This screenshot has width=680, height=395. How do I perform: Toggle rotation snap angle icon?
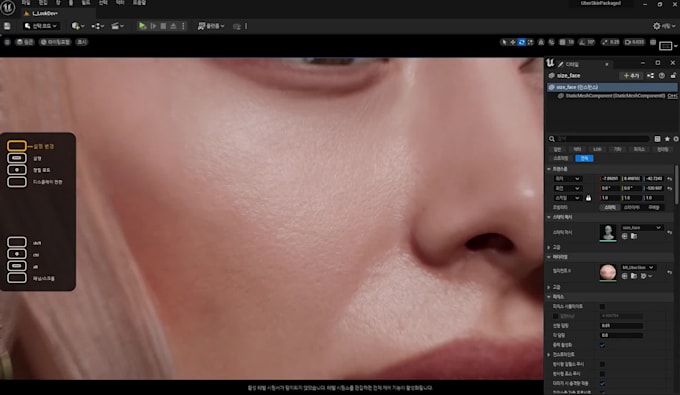tap(582, 42)
